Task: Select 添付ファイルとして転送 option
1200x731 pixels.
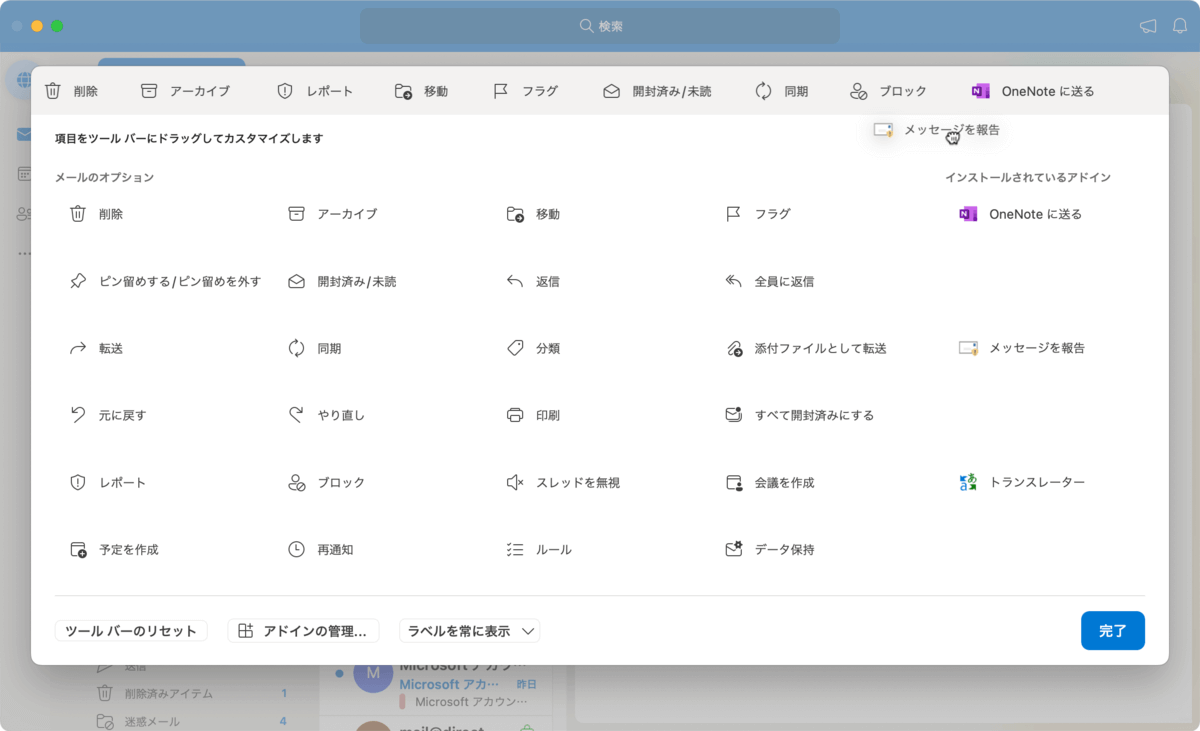Action: (x=806, y=349)
